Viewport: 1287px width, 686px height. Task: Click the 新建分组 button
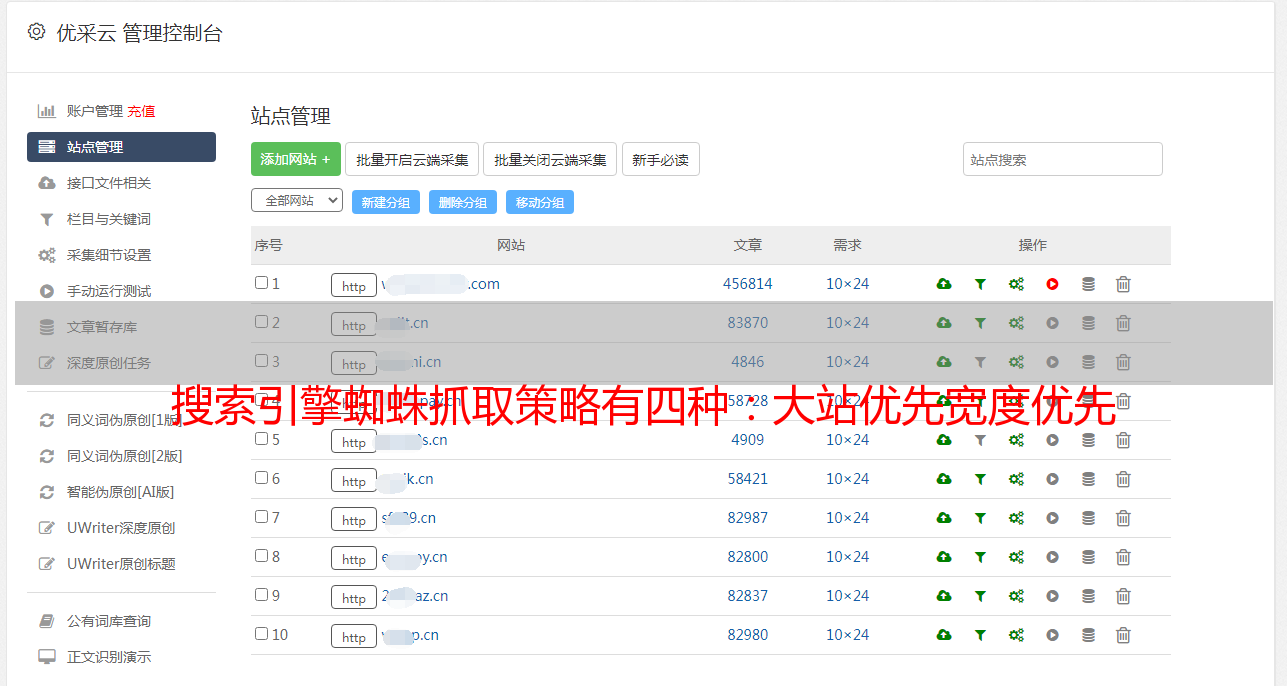386,202
